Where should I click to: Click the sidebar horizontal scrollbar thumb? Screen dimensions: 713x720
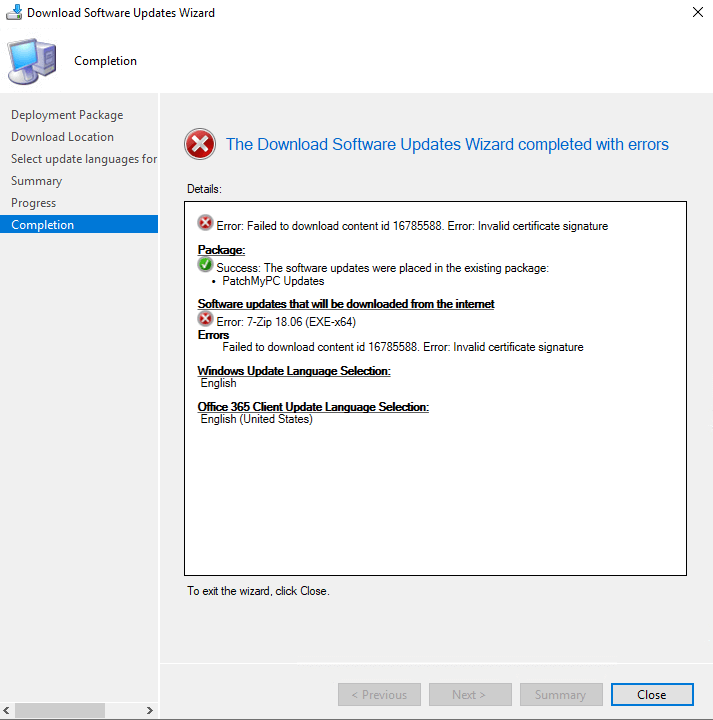click(x=60, y=710)
